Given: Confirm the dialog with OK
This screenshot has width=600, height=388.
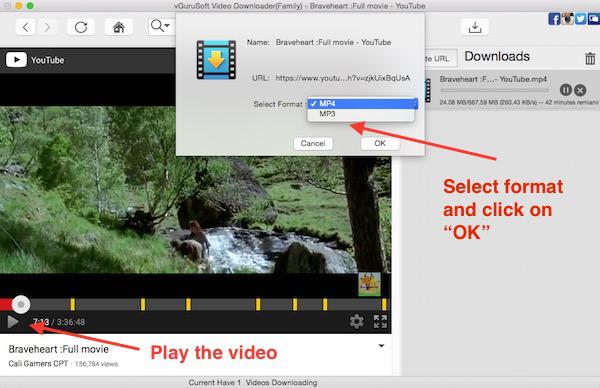Looking at the screenshot, I should click(x=380, y=143).
